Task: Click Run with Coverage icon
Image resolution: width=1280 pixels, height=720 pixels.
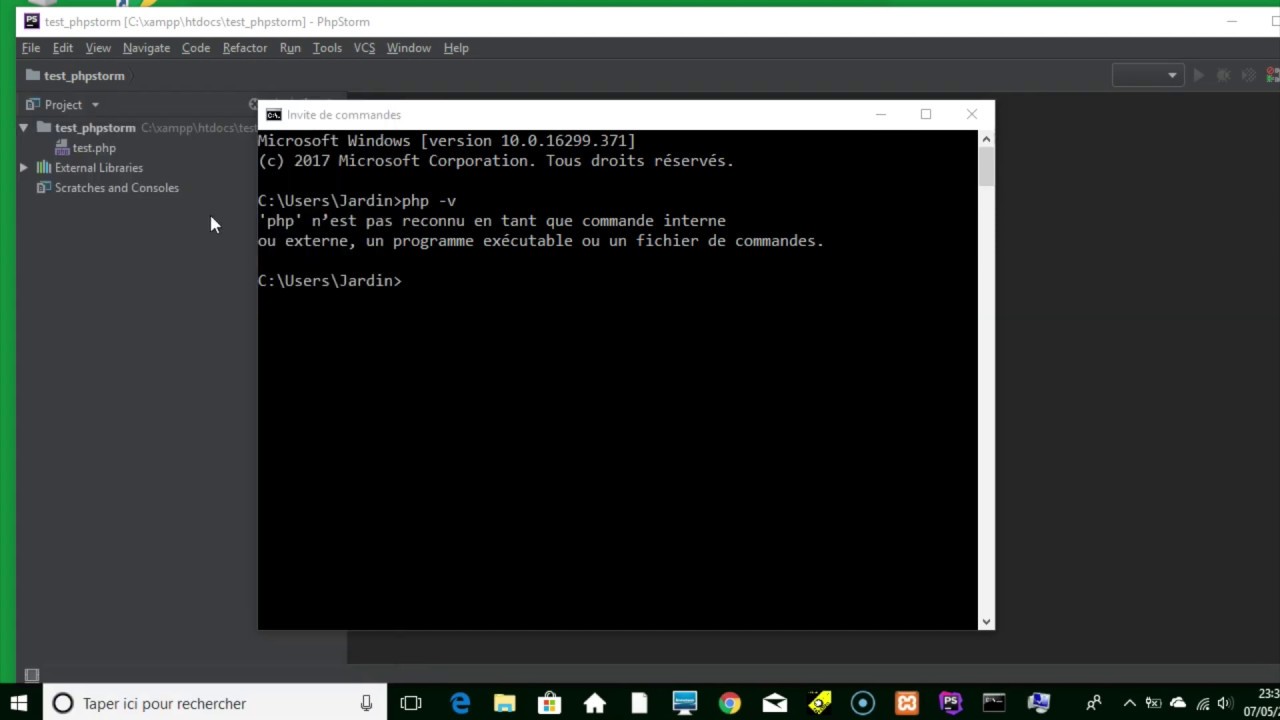Action: (x=1248, y=75)
